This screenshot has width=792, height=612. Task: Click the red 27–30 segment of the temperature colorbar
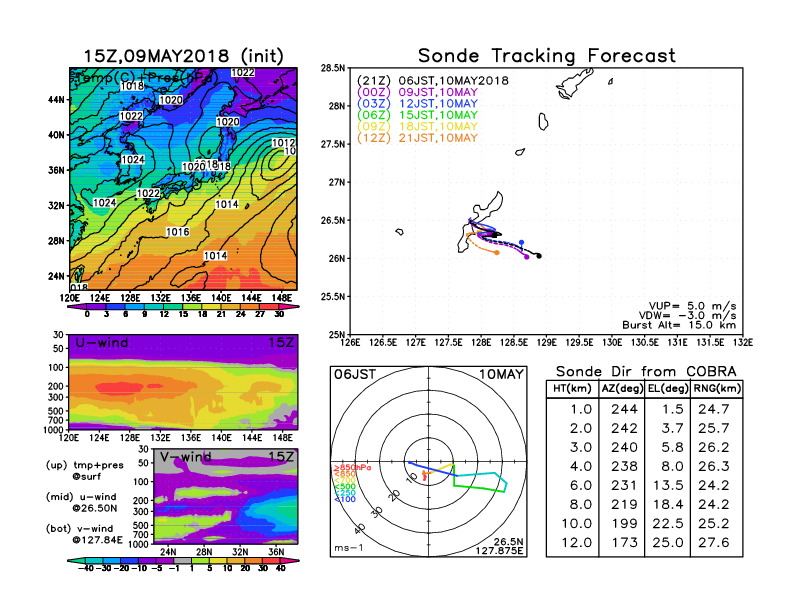coord(270,307)
